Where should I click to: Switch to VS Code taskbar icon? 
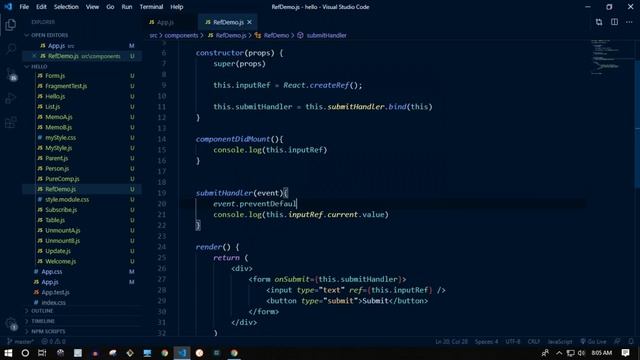[x=182, y=353]
